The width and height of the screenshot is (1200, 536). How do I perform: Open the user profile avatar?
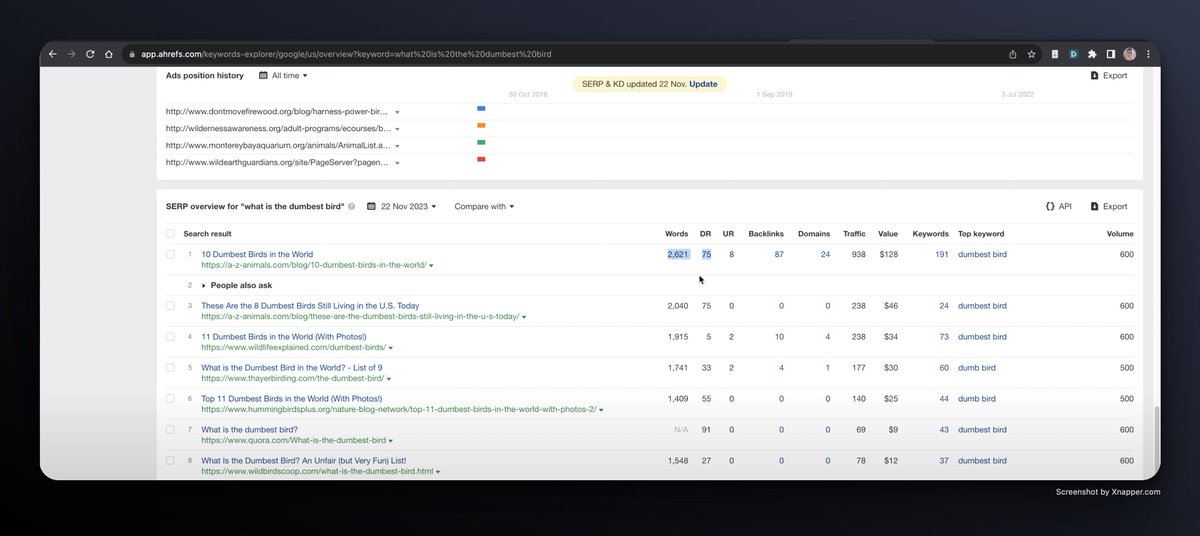point(1130,54)
